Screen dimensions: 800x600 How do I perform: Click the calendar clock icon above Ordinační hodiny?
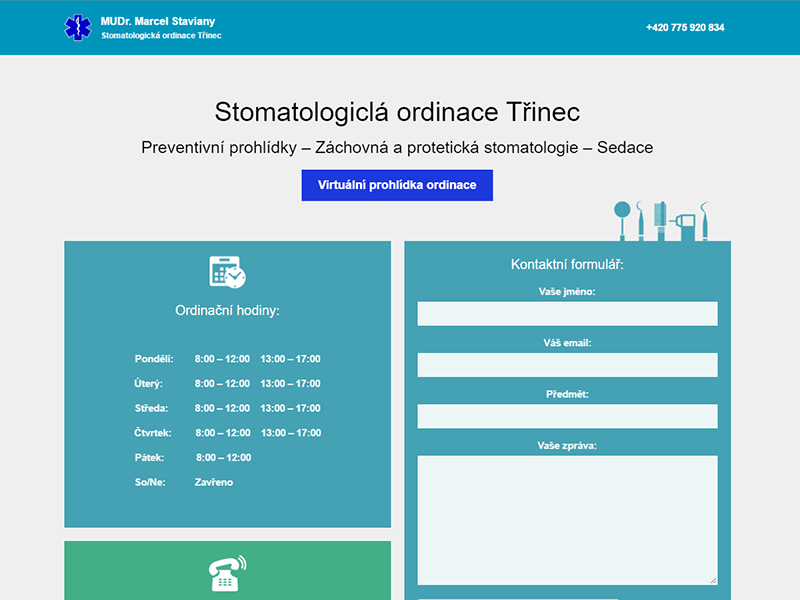tap(228, 272)
